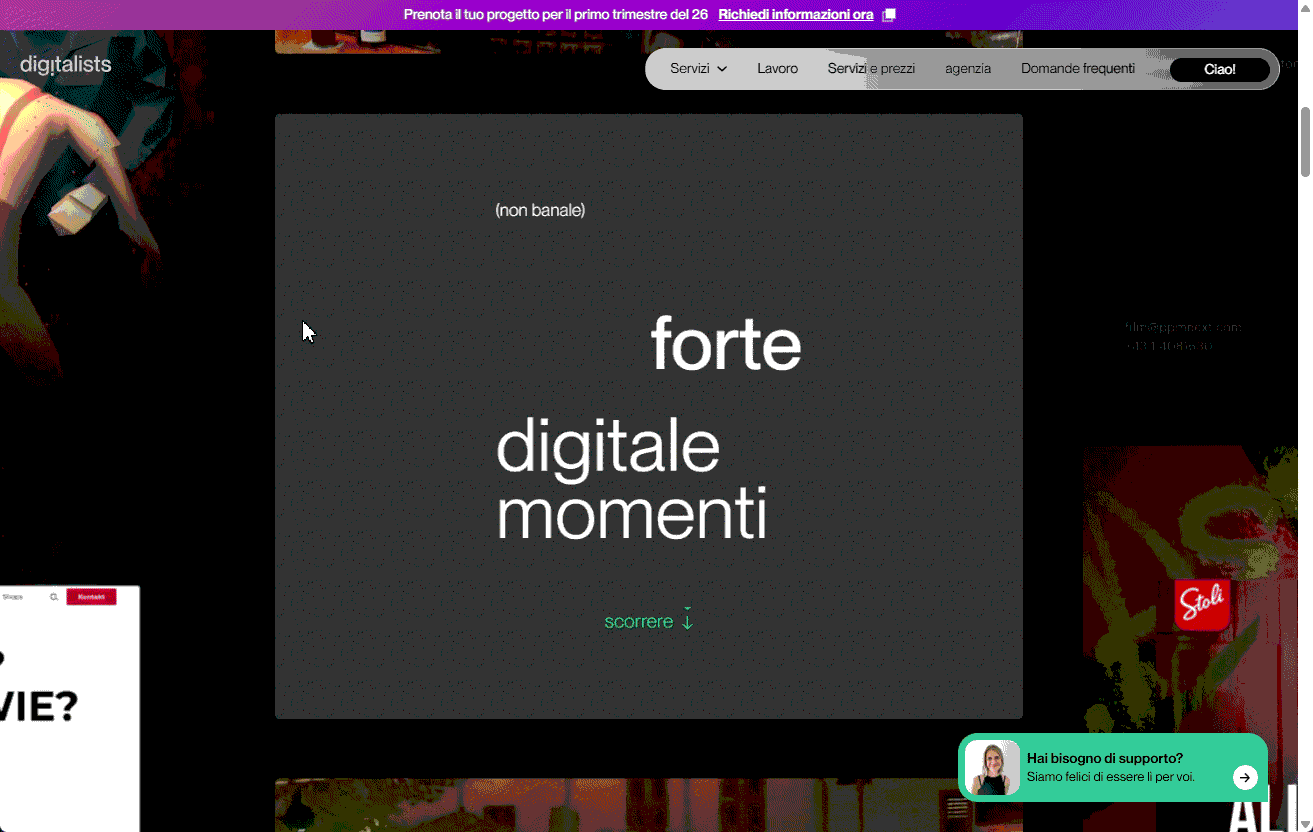Image resolution: width=1313 pixels, height=832 pixels.
Task: Click the email address on the right side
Action: coord(1184,327)
